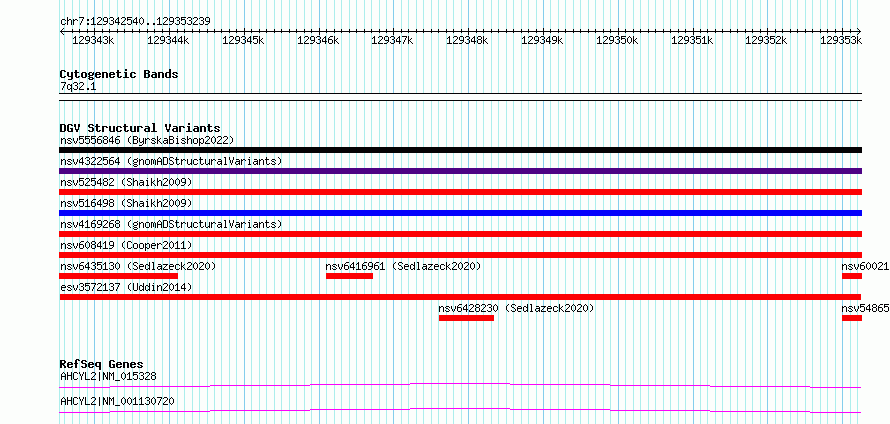Click the short red nsv6416961 bar
This screenshot has height=424, width=890.
[x=349, y=276]
